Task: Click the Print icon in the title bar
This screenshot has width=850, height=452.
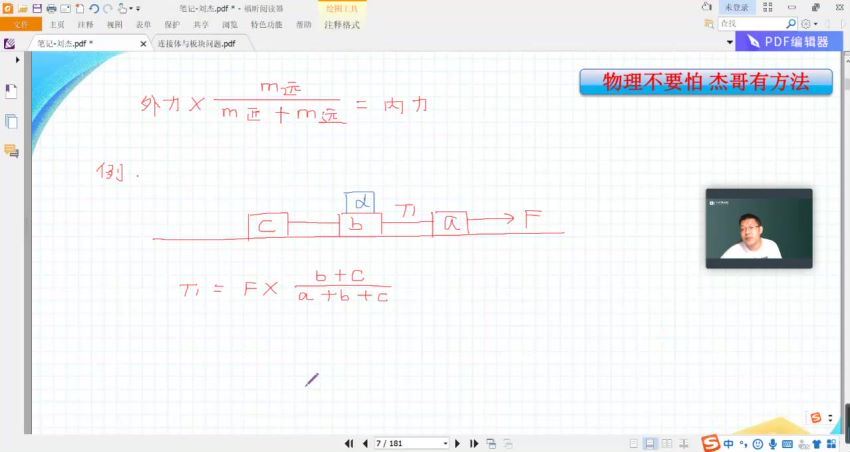Action: (51, 8)
